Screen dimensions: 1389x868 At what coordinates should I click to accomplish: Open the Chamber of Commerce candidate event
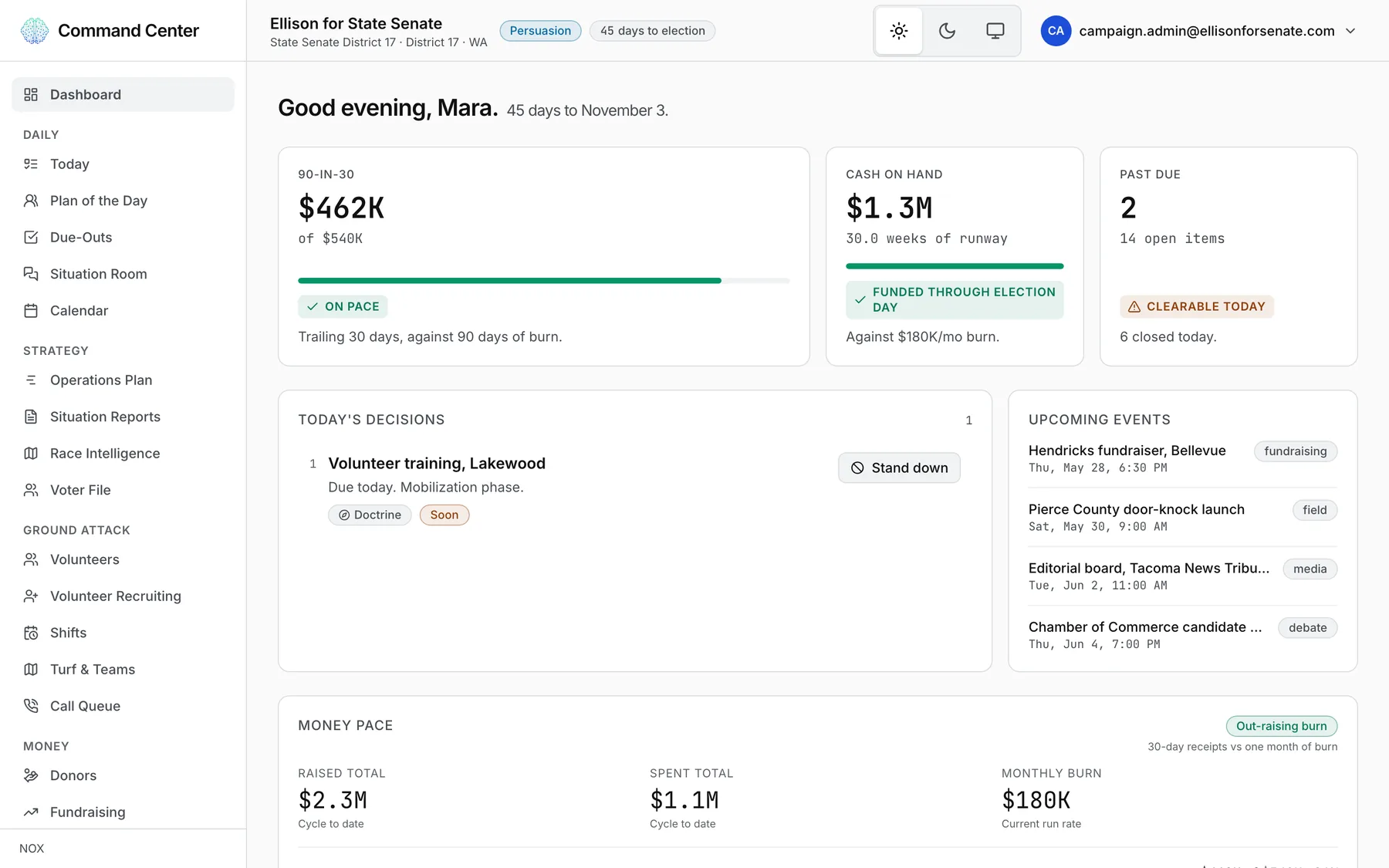pyautogui.click(x=1182, y=634)
